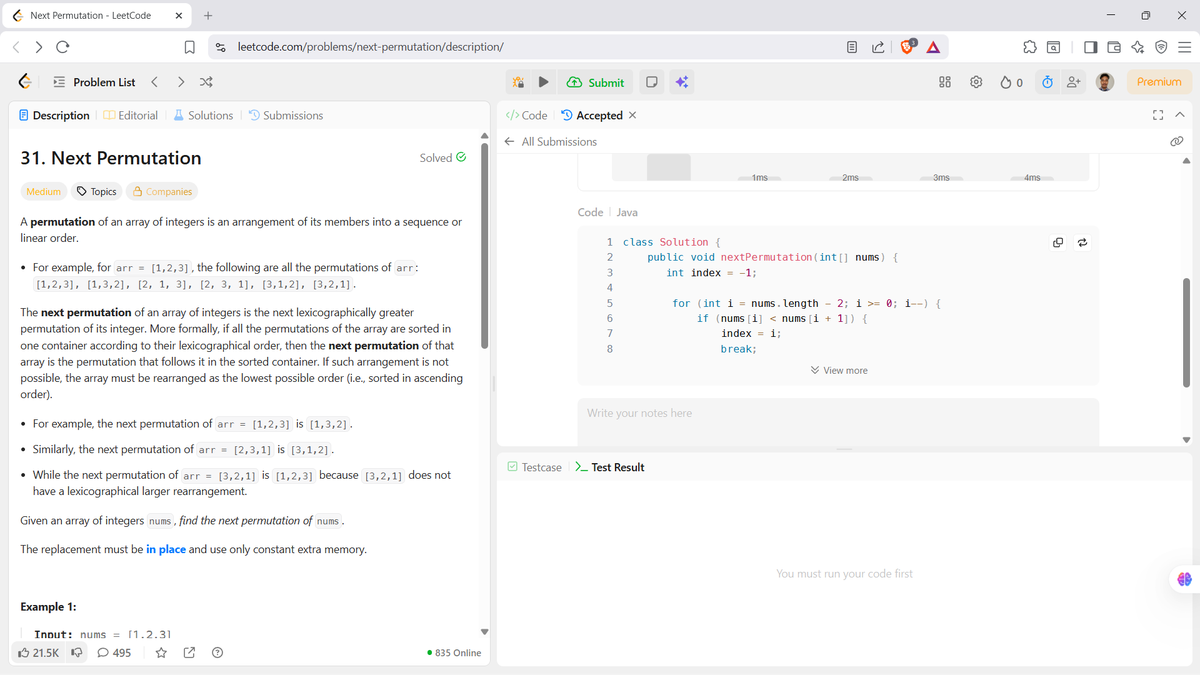Click the browser address bar URL
This screenshot has width=1200, height=675.
pyautogui.click(x=370, y=47)
